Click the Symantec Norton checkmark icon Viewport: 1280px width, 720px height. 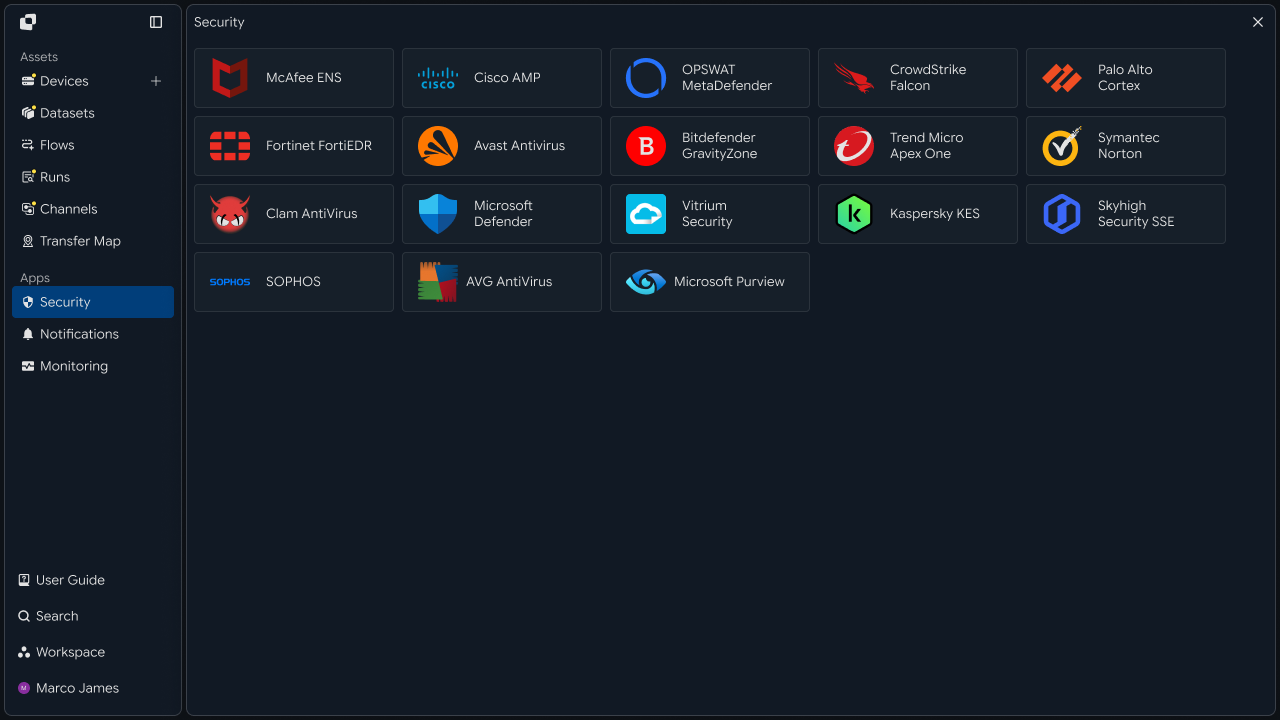coord(1062,146)
